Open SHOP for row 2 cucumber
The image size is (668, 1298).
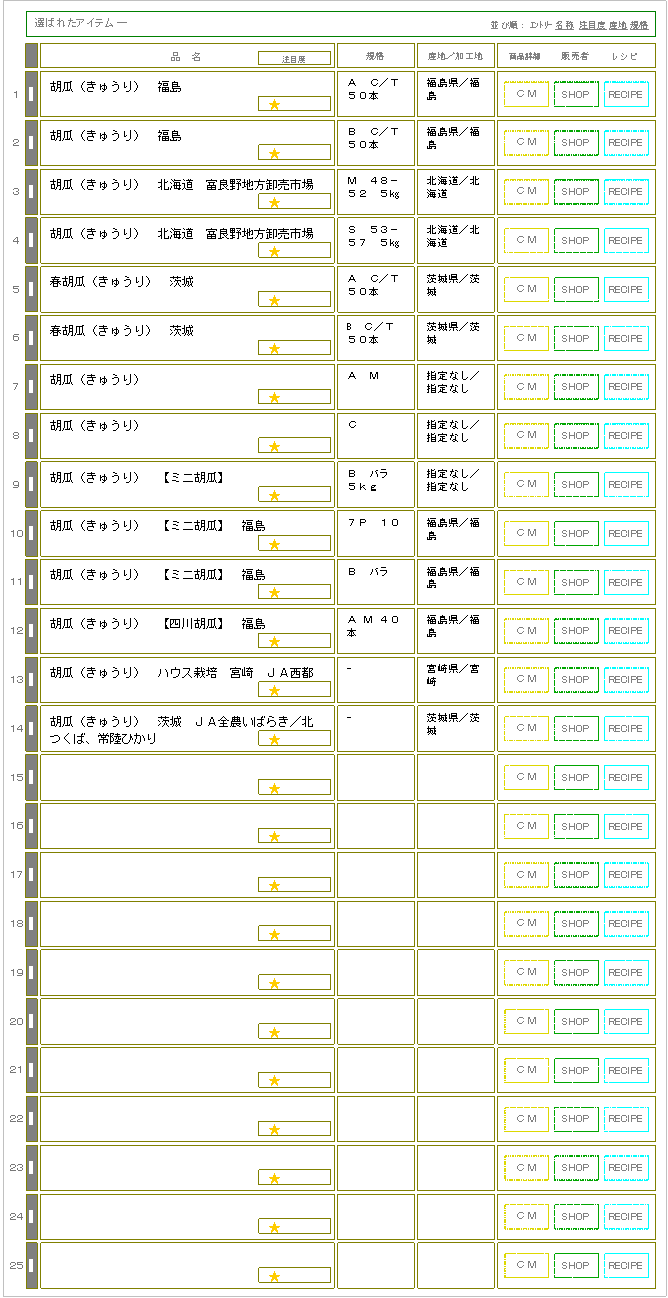click(576, 143)
